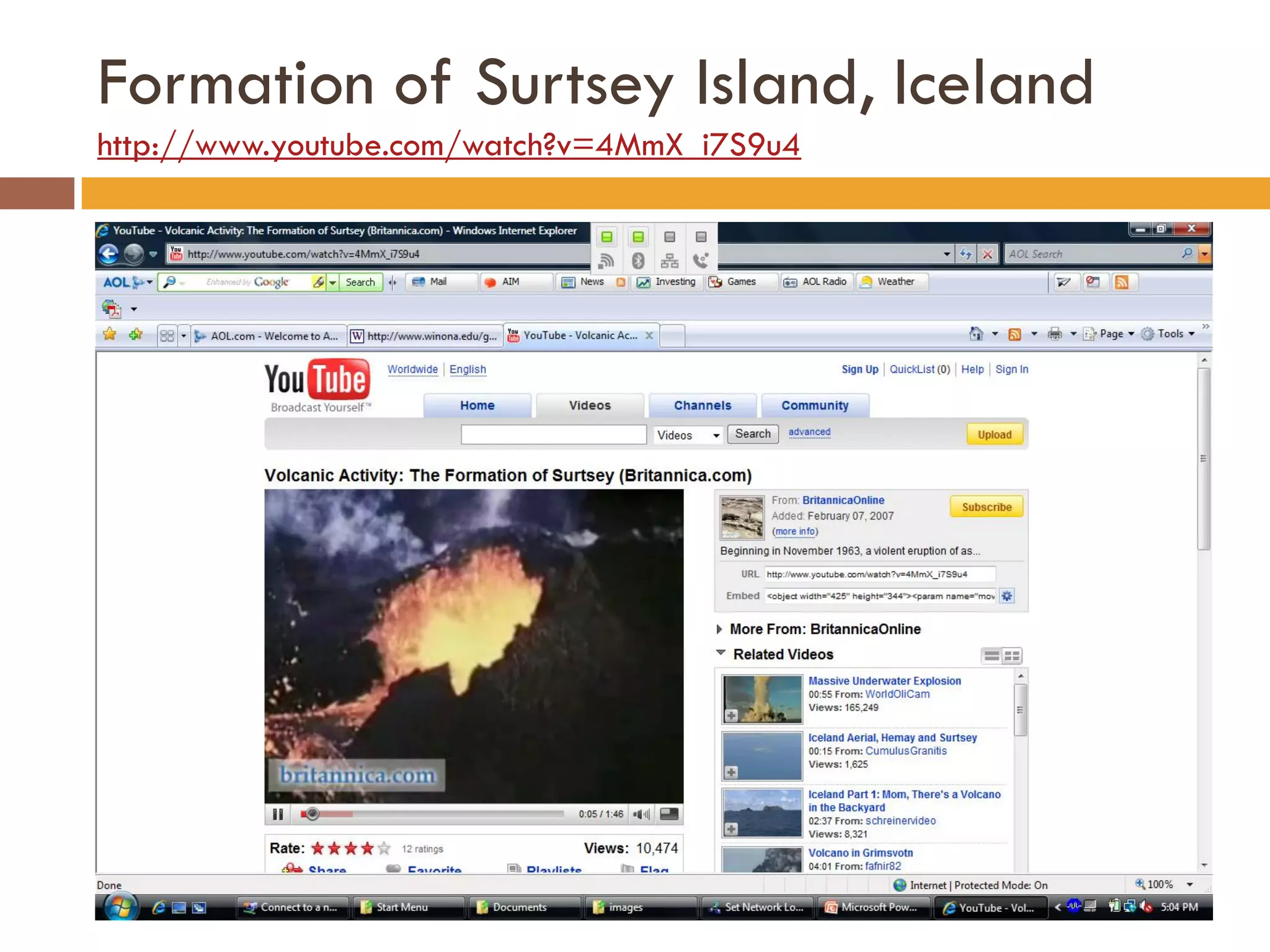
Task: Click the IE Feeds icon in command bar
Action: (1015, 334)
